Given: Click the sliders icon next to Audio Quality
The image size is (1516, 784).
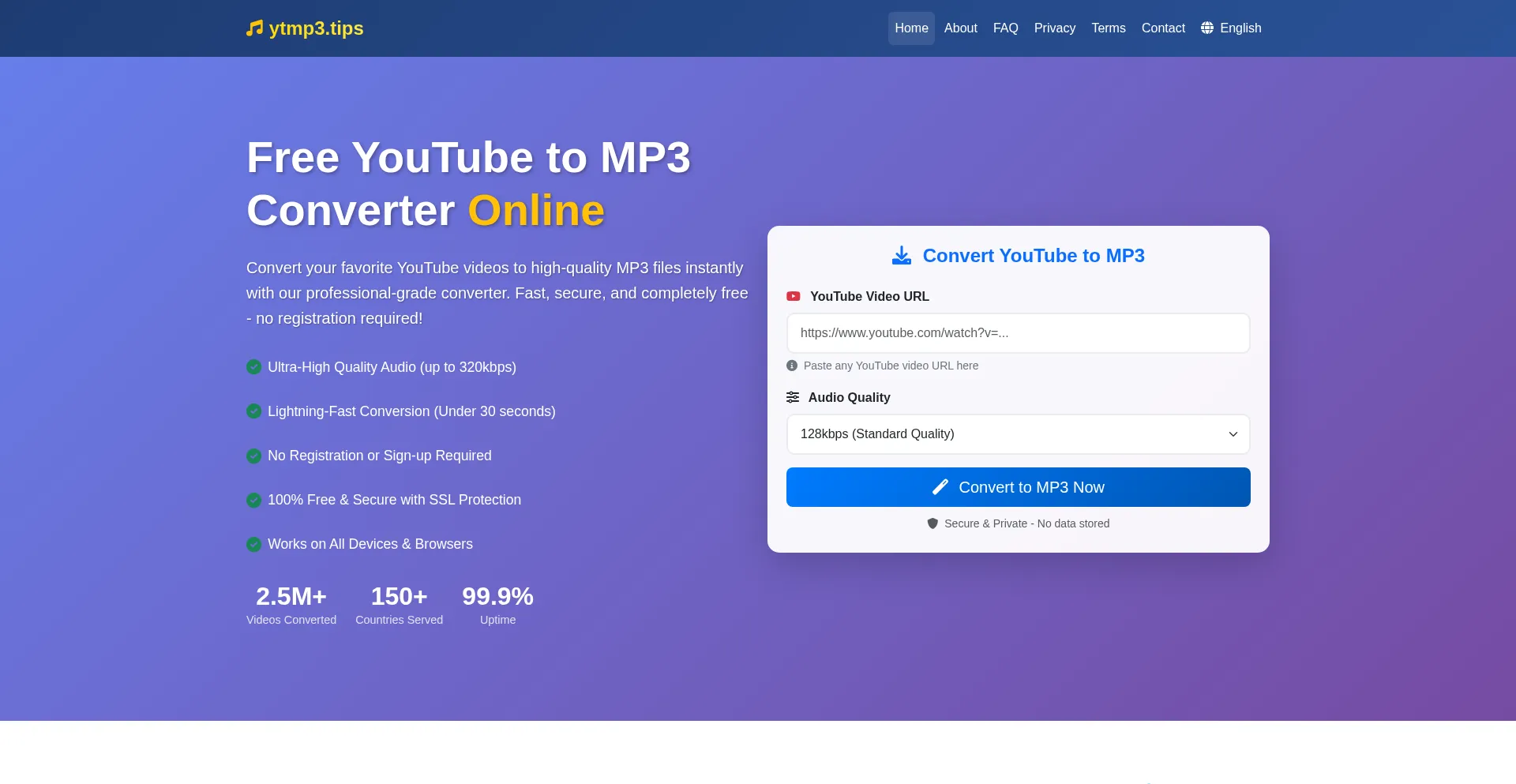Looking at the screenshot, I should pos(793,397).
